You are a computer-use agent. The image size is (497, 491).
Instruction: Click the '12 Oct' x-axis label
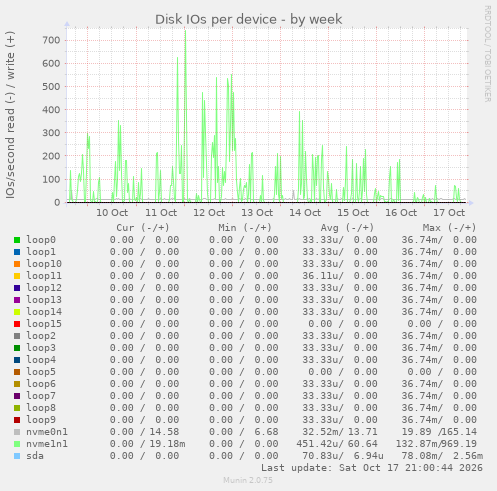209,213
